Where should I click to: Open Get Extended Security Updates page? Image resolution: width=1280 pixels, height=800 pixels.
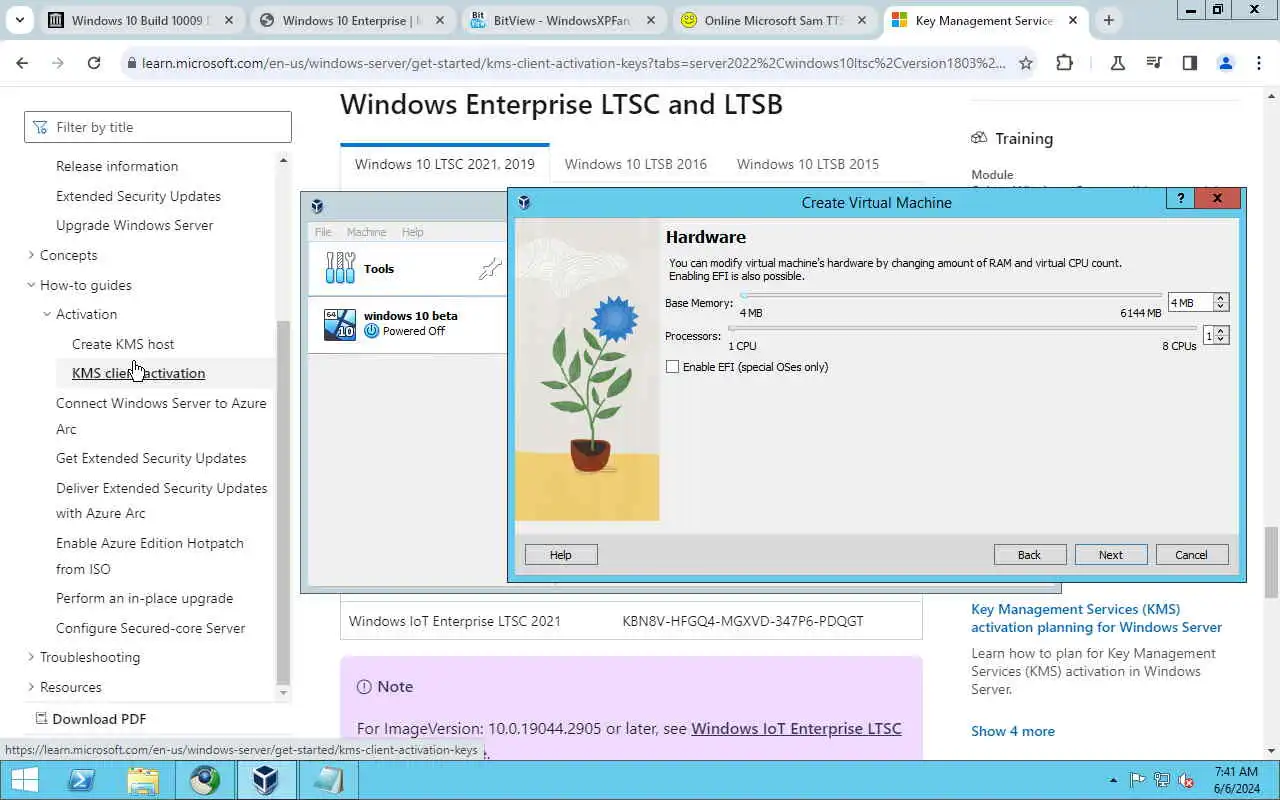click(151, 458)
